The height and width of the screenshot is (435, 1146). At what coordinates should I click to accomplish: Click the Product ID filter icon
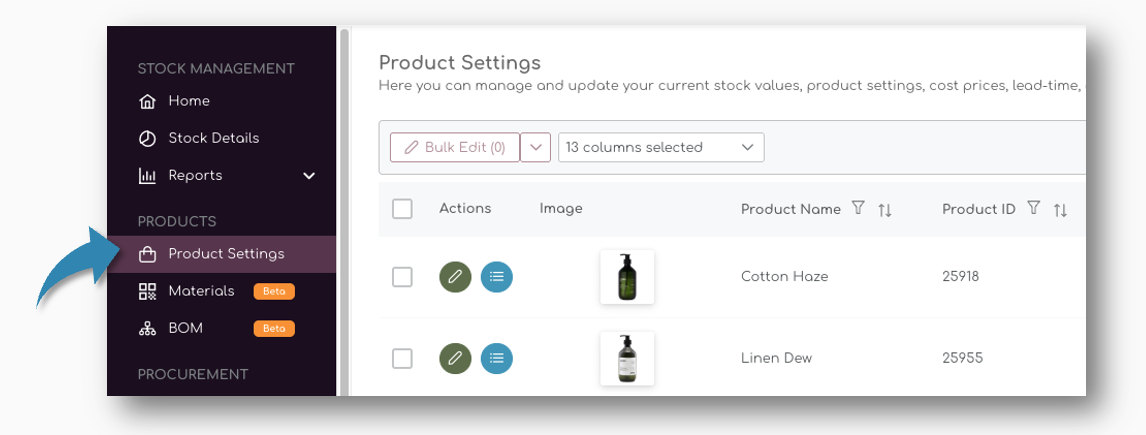(1033, 208)
